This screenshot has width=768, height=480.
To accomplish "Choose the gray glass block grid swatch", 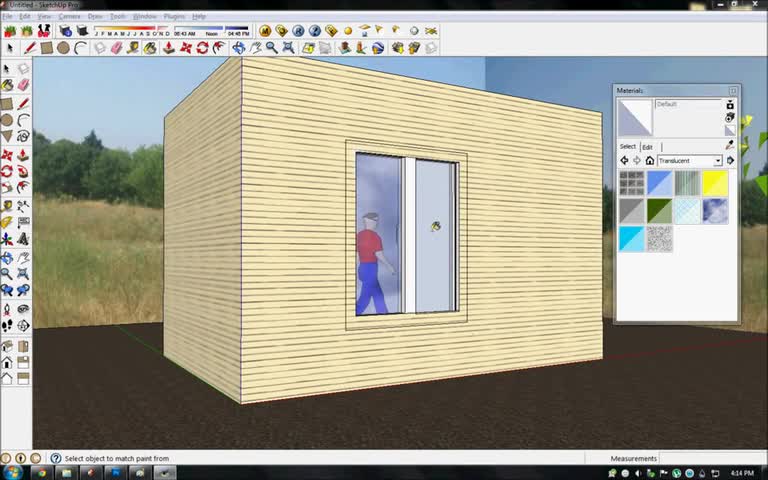I will (631, 183).
